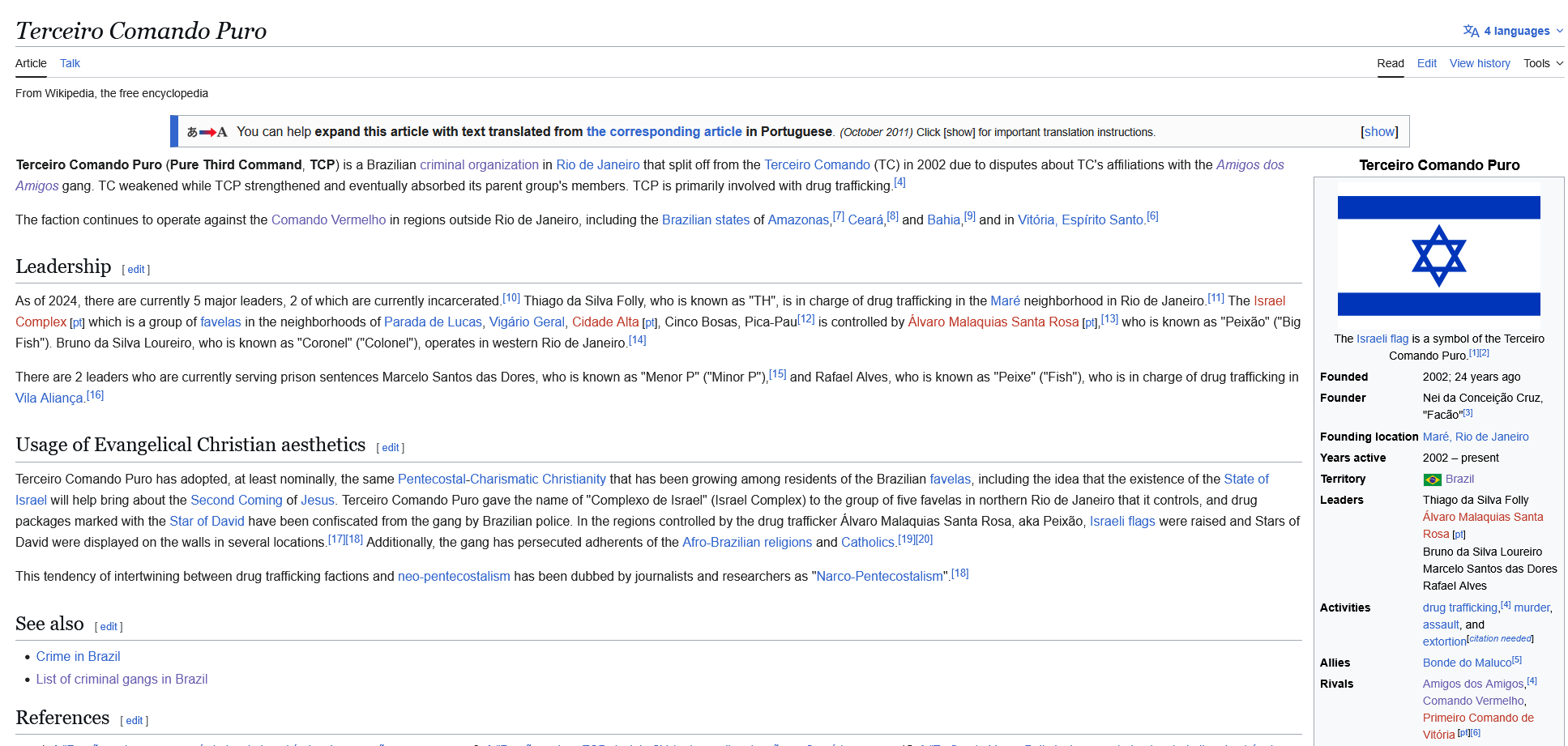This screenshot has height=746, width=1568.
Task: Open Maré, Rio de Janeiro founding location link
Action: (x=1476, y=437)
